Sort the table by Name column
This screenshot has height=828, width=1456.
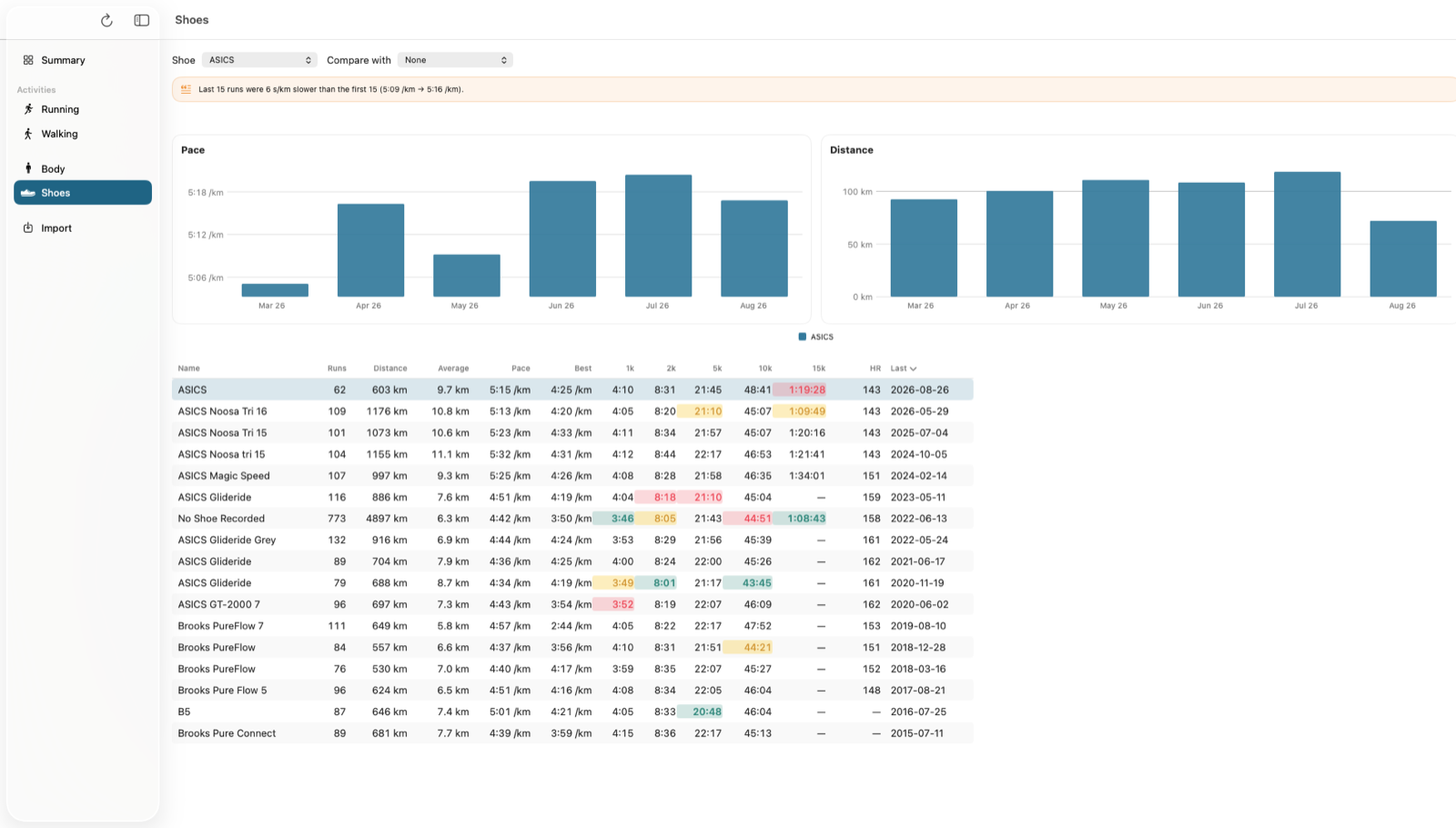[x=188, y=369]
